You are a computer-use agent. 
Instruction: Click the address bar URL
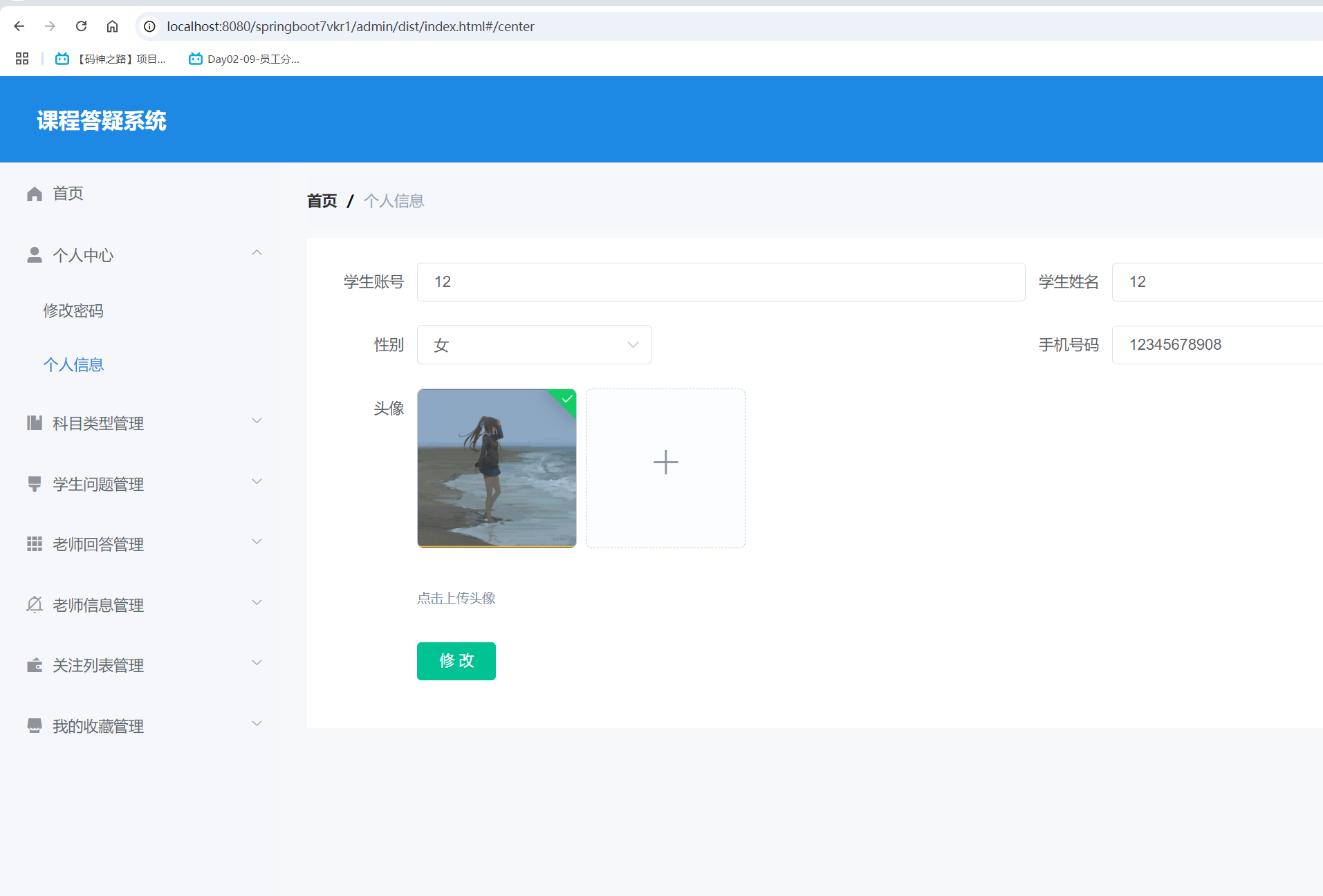pyautogui.click(x=351, y=26)
